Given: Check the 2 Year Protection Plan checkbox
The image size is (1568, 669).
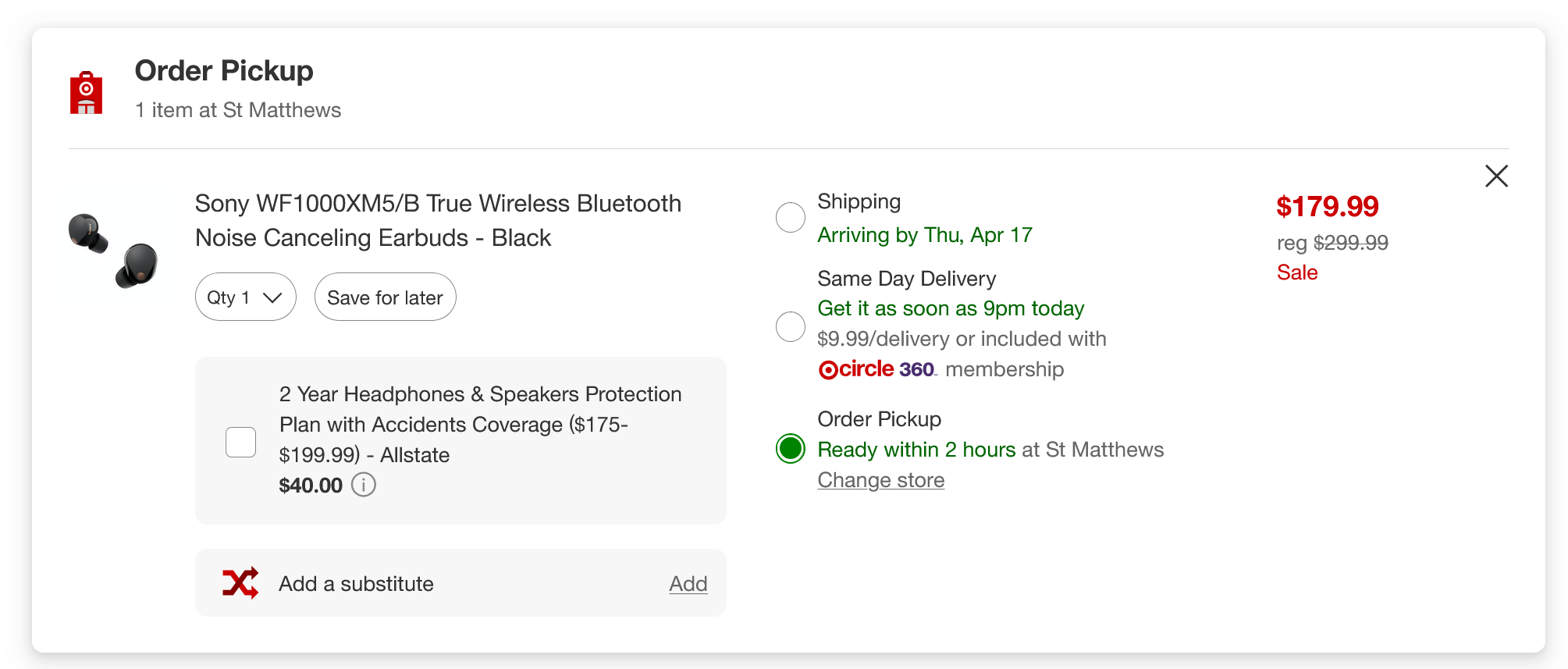Looking at the screenshot, I should click(x=240, y=442).
